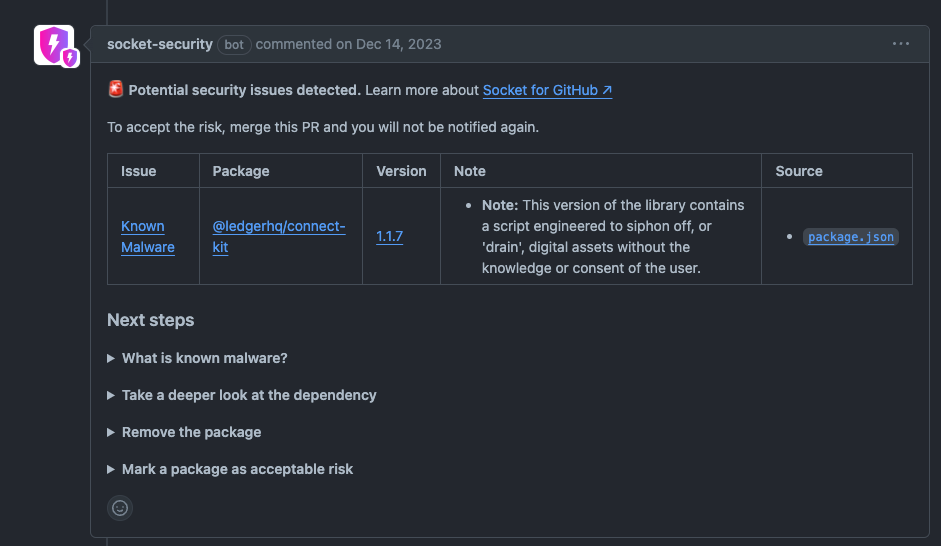This screenshot has height=546, width=941.
Task: Open the package.json source link
Action: click(850, 237)
